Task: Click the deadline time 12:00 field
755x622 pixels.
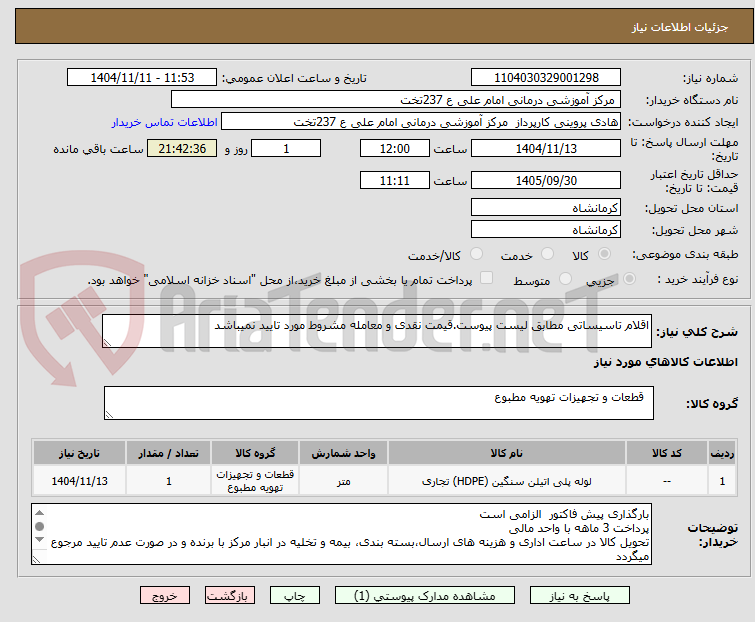Action: click(x=395, y=148)
